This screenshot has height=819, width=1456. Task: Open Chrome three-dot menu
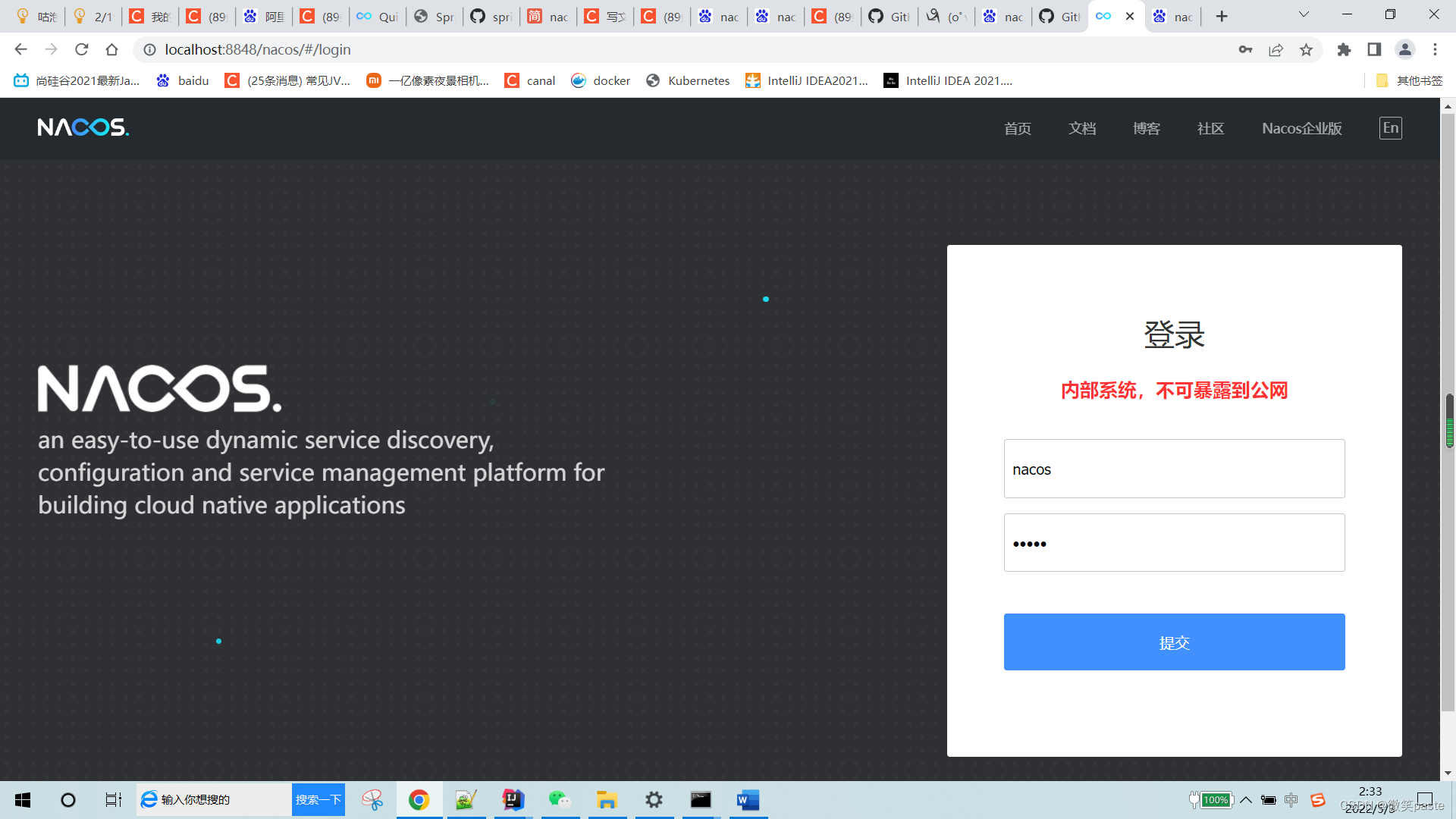click(1435, 49)
